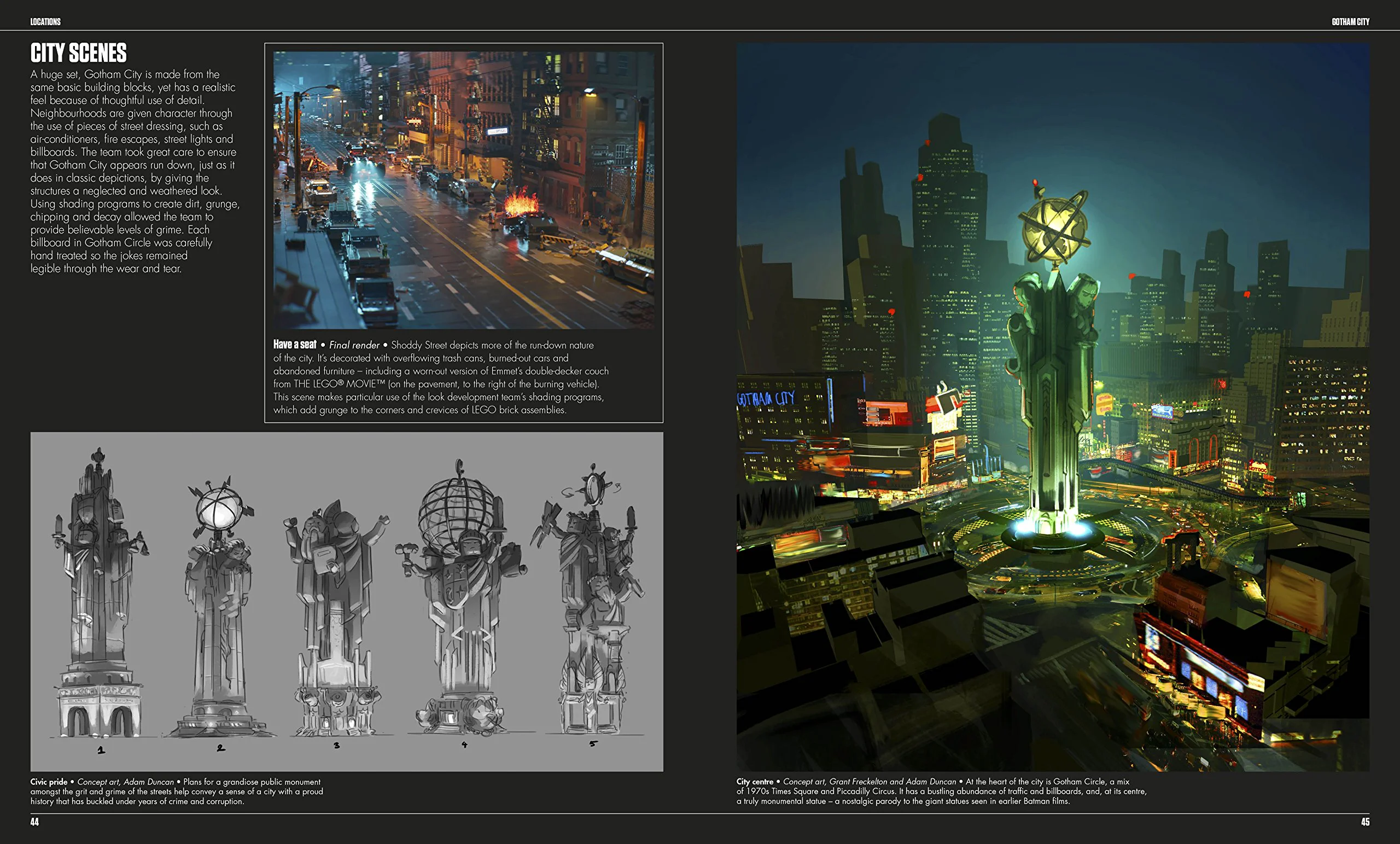The height and width of the screenshot is (844, 1400).
Task: Click the LOCATIONS header text
Action: click(45, 21)
